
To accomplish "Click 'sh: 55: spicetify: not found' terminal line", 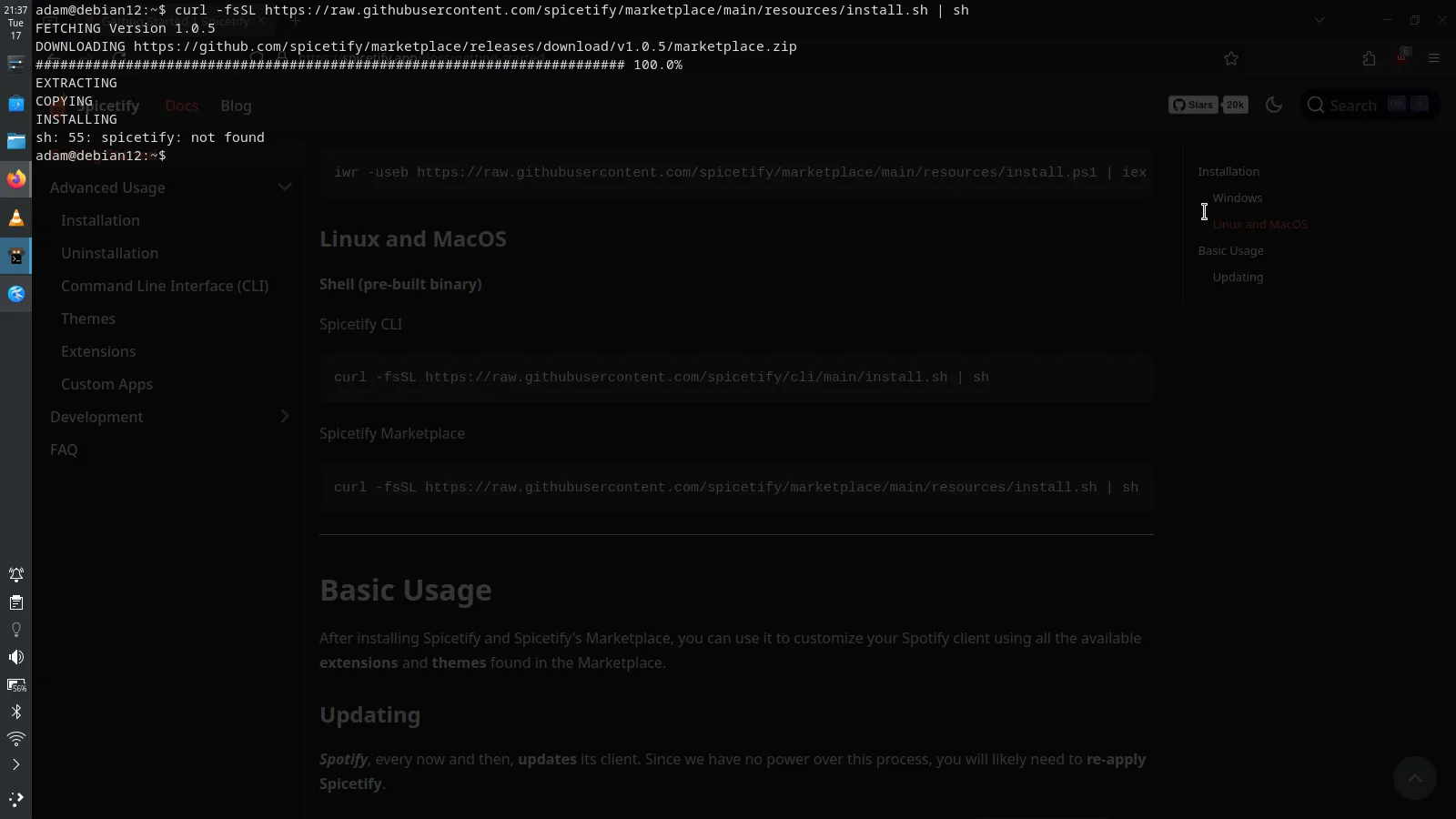I will [150, 137].
